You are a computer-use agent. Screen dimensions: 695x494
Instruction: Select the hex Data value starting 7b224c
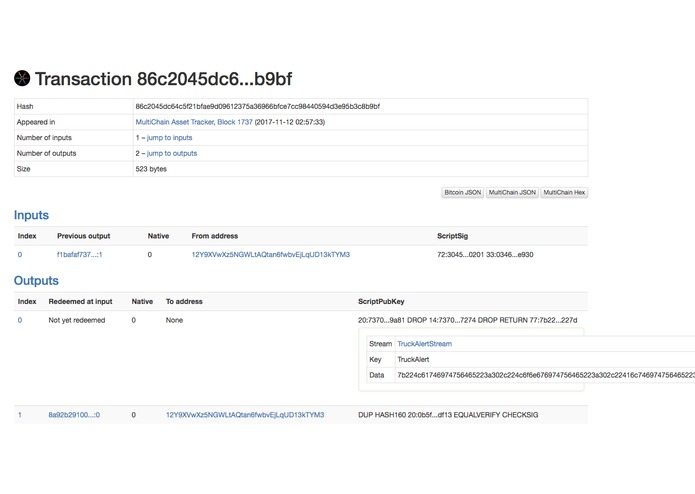tap(546, 375)
